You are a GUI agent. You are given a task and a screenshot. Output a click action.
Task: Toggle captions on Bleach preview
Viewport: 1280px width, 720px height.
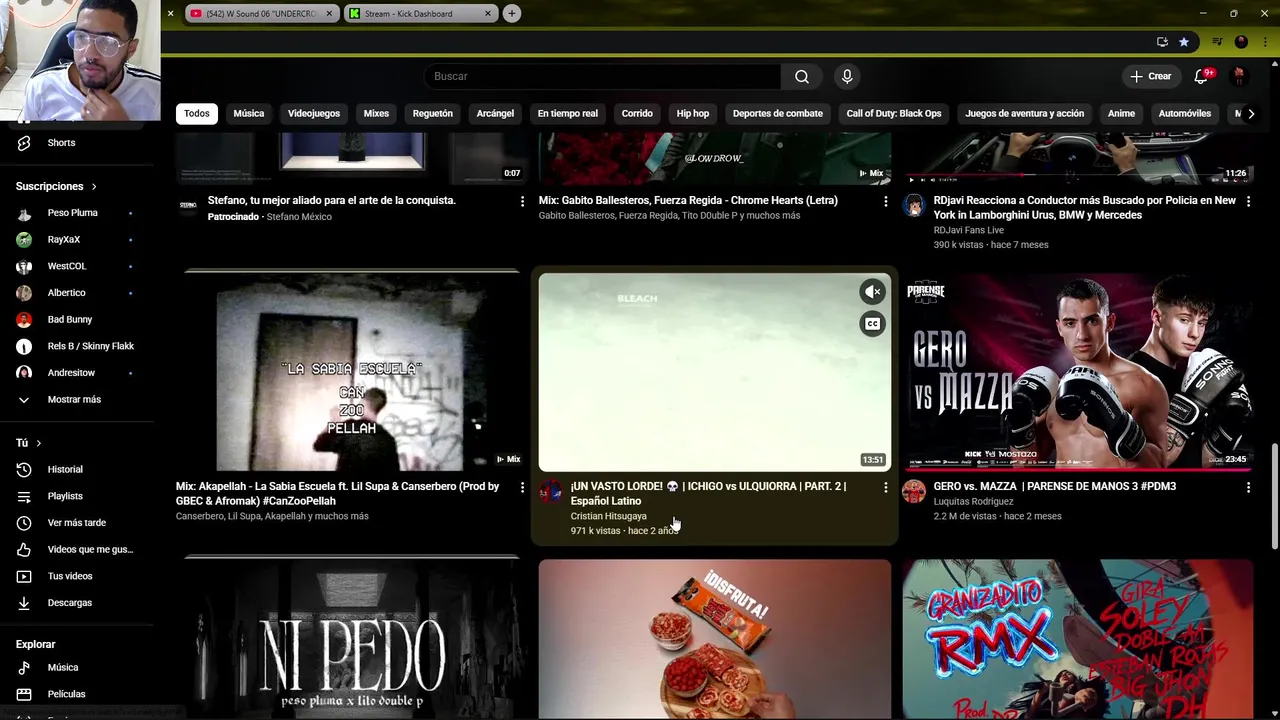click(873, 324)
